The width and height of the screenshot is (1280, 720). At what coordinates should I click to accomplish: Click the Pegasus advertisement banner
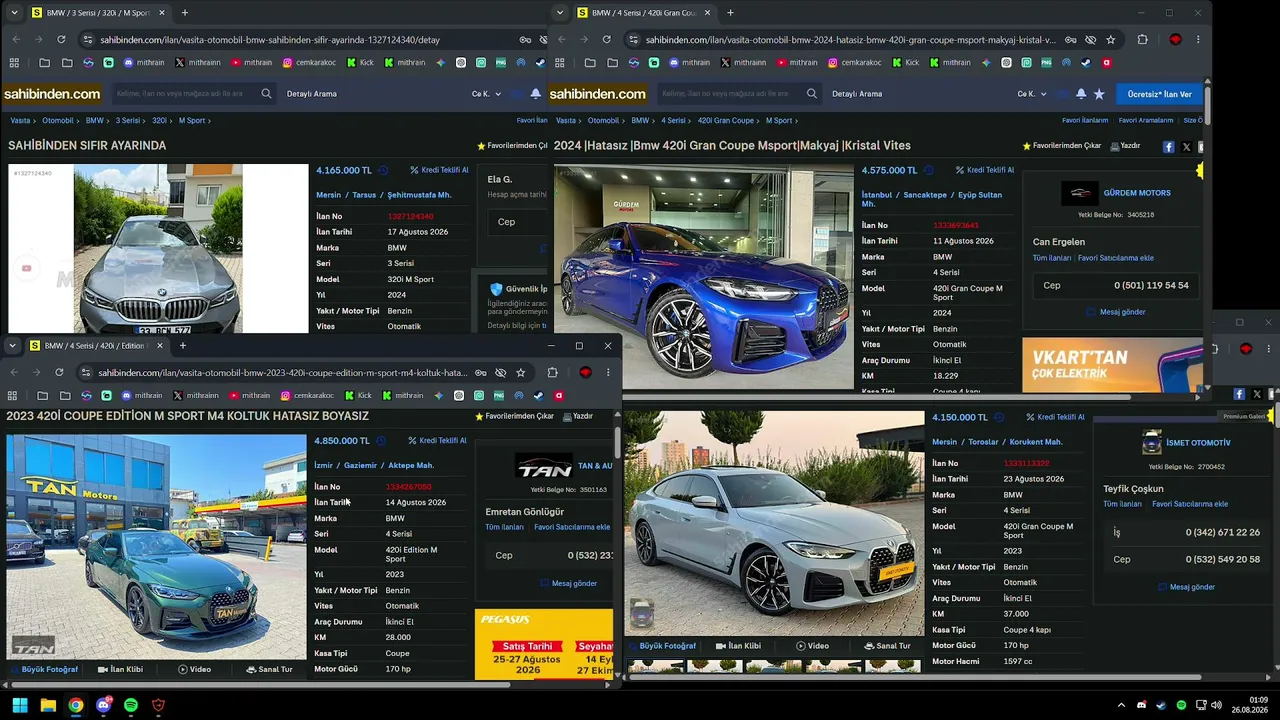coord(544,644)
